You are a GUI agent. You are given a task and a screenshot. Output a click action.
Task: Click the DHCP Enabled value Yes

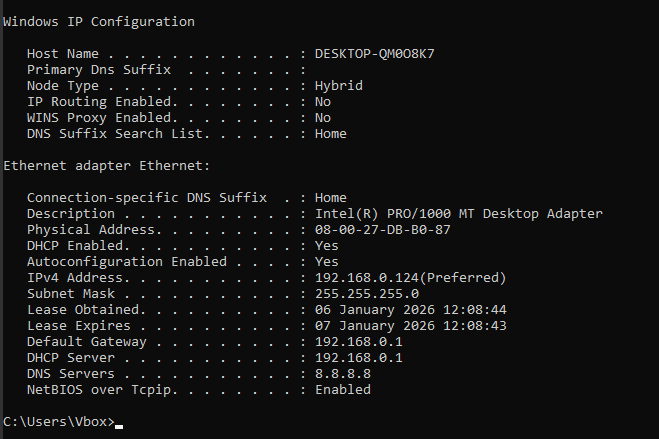coord(327,245)
